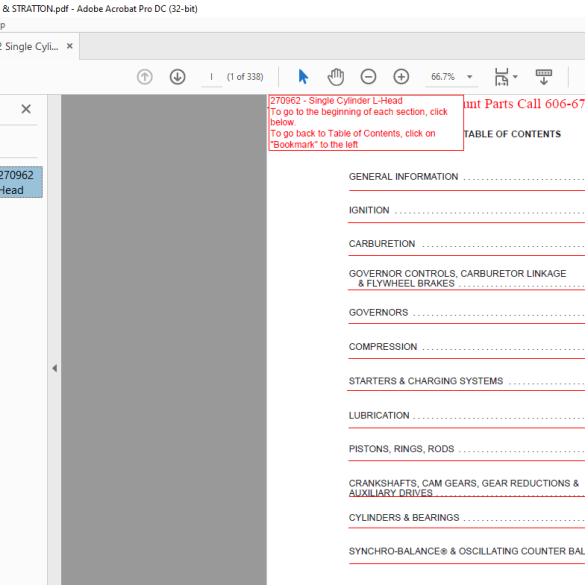Click the read mode keyboard-arrow toolbar icon
The width and height of the screenshot is (585, 585).
(x=544, y=77)
